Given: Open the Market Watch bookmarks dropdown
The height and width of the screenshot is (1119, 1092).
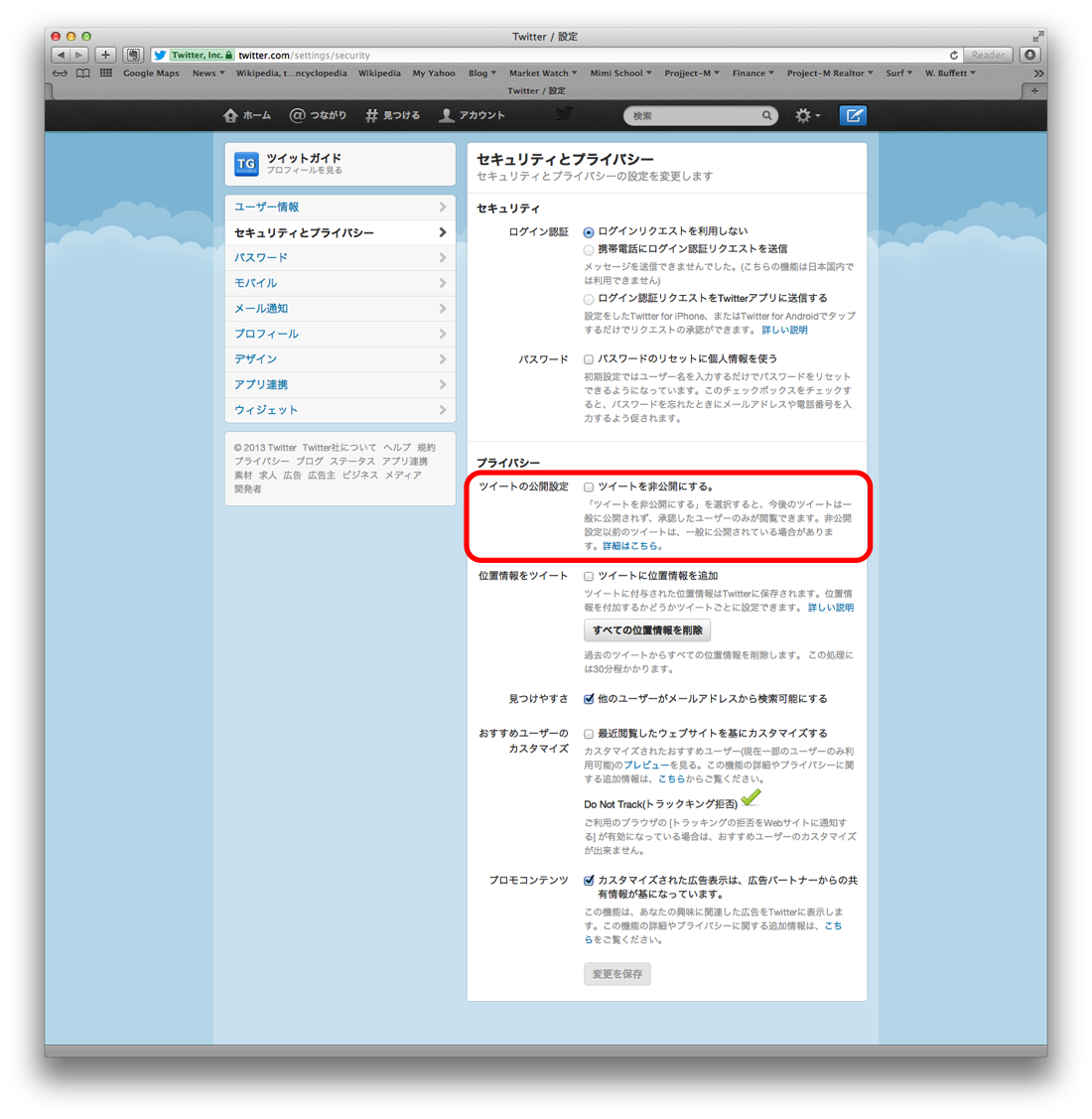Looking at the screenshot, I should pos(543,72).
